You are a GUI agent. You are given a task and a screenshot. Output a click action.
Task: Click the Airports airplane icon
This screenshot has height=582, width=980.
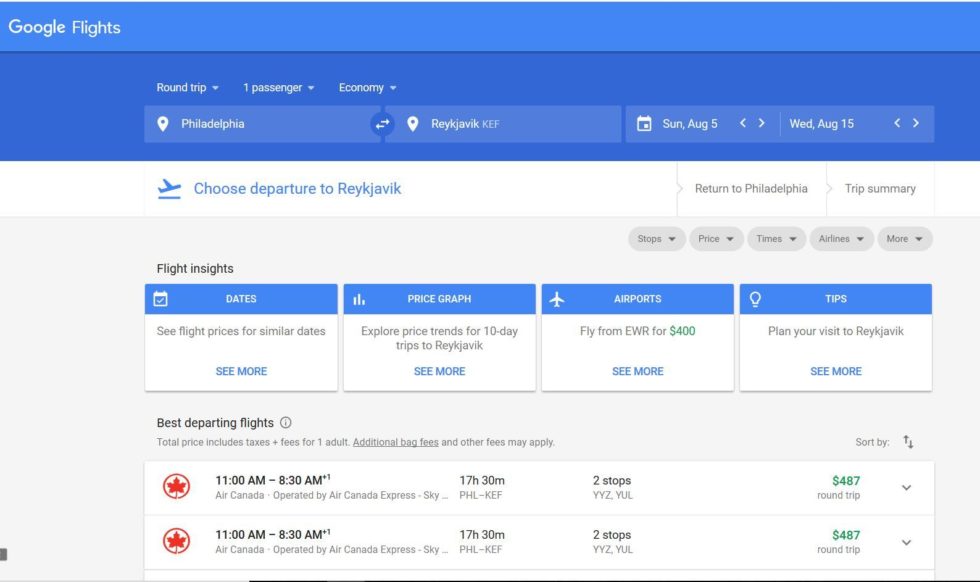point(557,299)
